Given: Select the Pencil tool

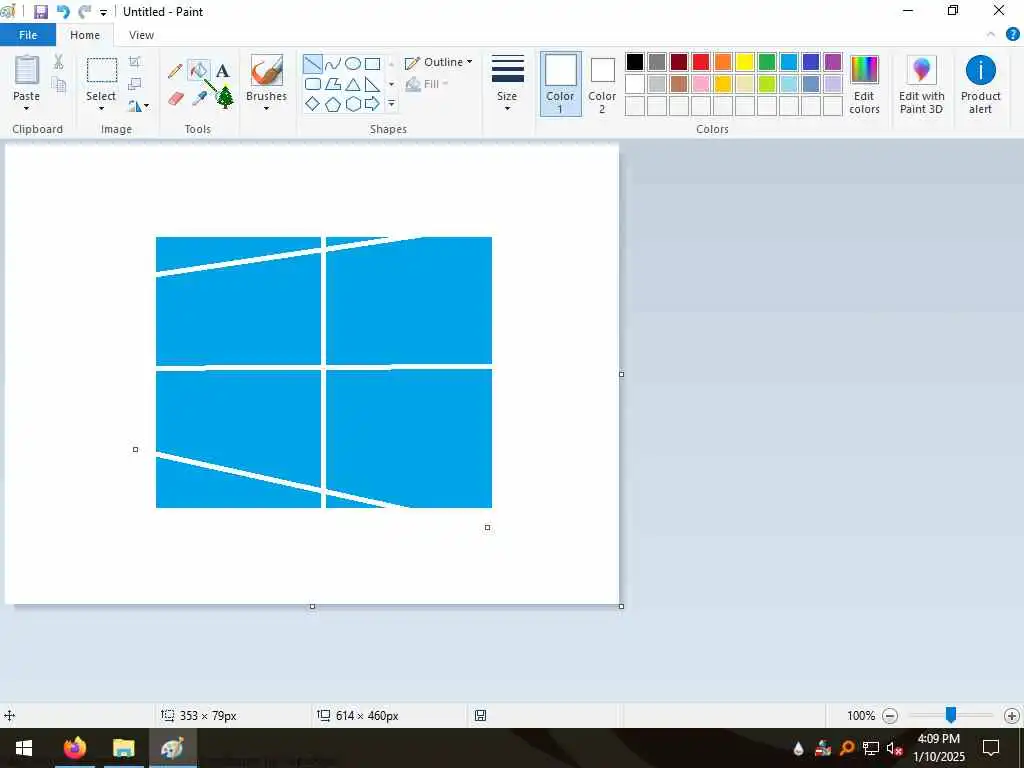Looking at the screenshot, I should [x=175, y=71].
